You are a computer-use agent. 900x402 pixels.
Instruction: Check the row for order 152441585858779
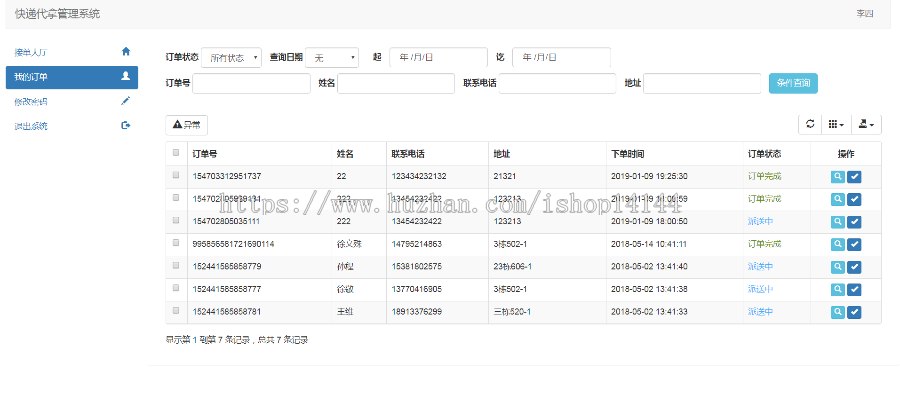point(176,265)
